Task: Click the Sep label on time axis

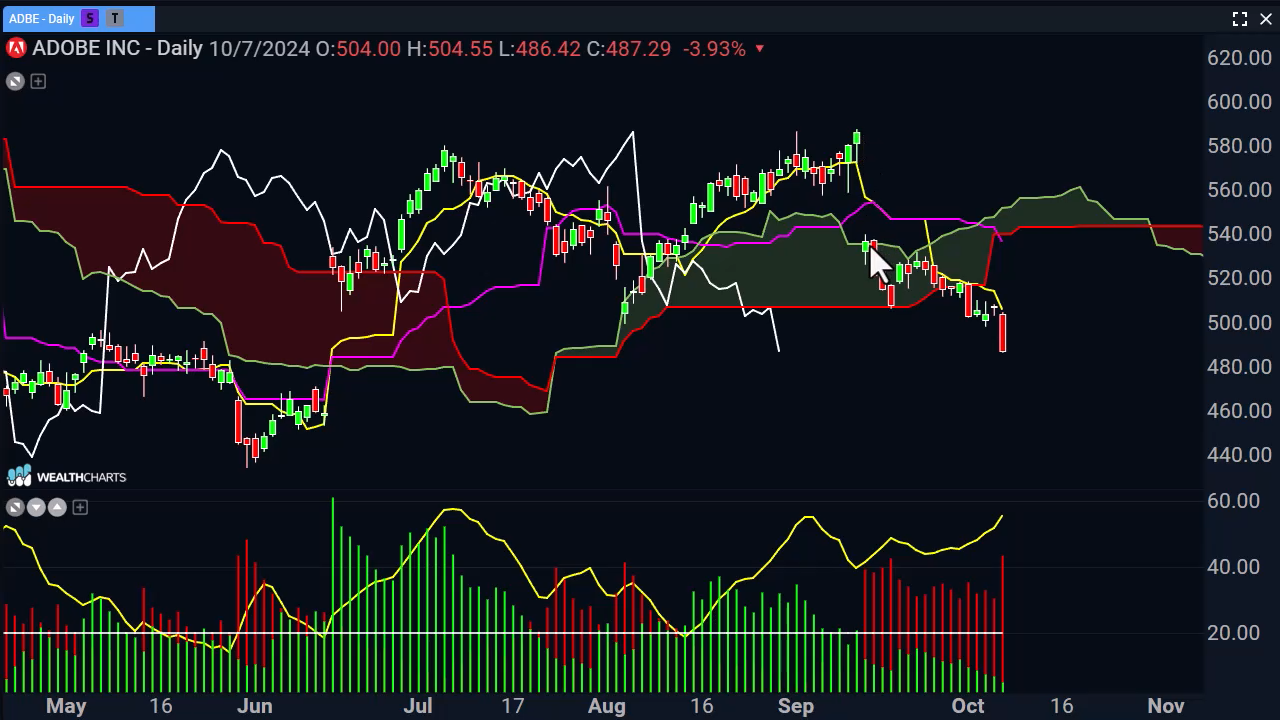Action: 796,706
